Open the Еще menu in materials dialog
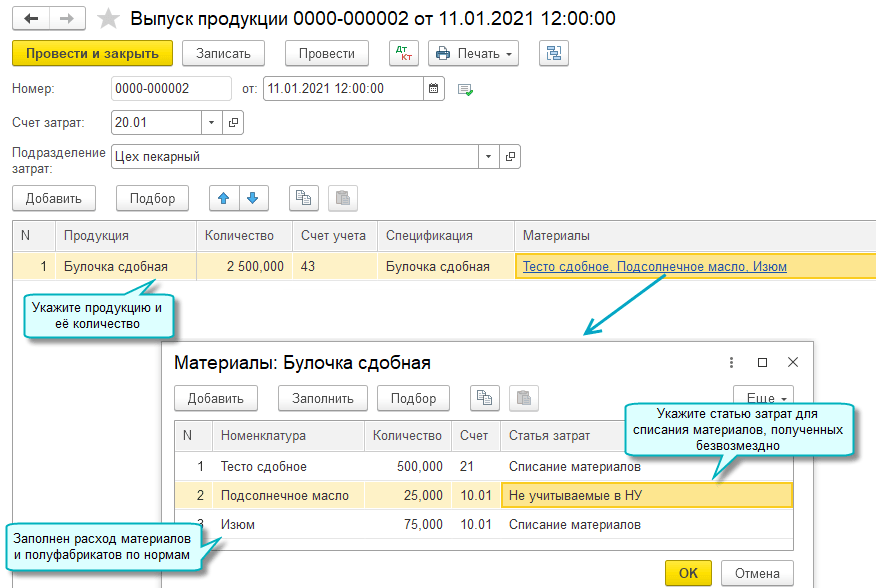This screenshot has height=588, width=876. 763,397
